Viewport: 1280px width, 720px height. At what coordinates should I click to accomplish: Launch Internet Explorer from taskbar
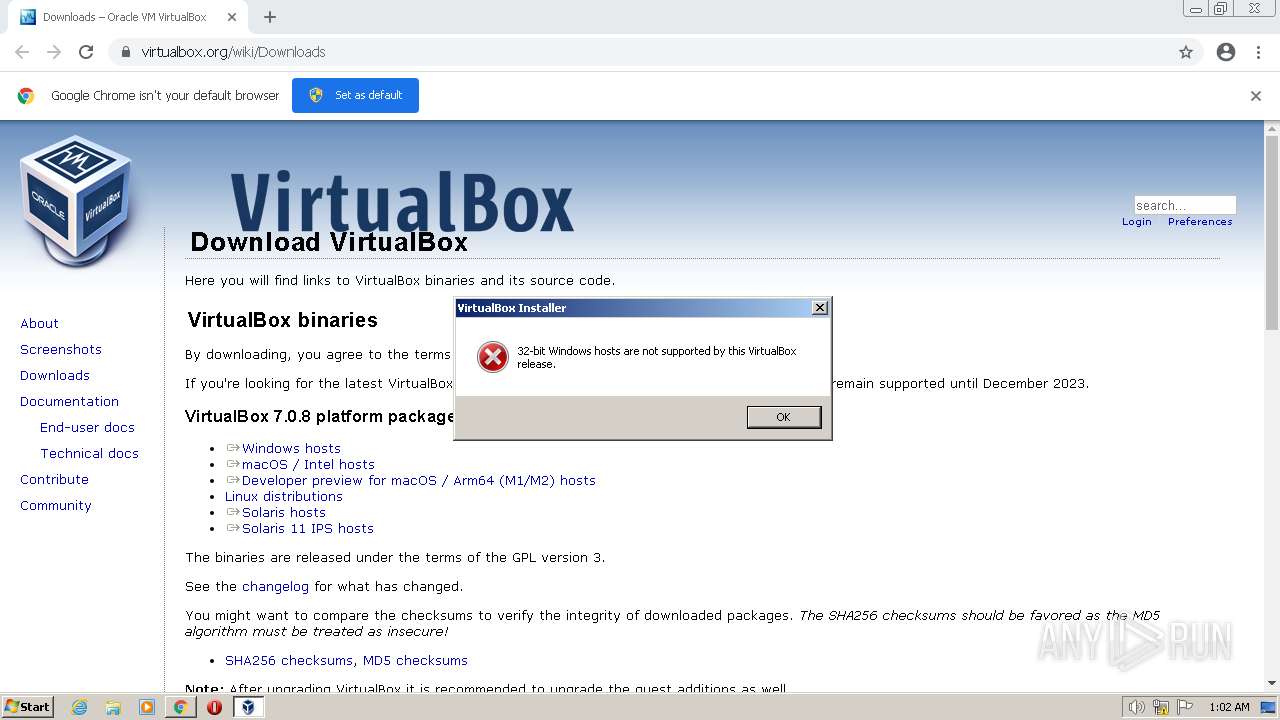coord(80,707)
